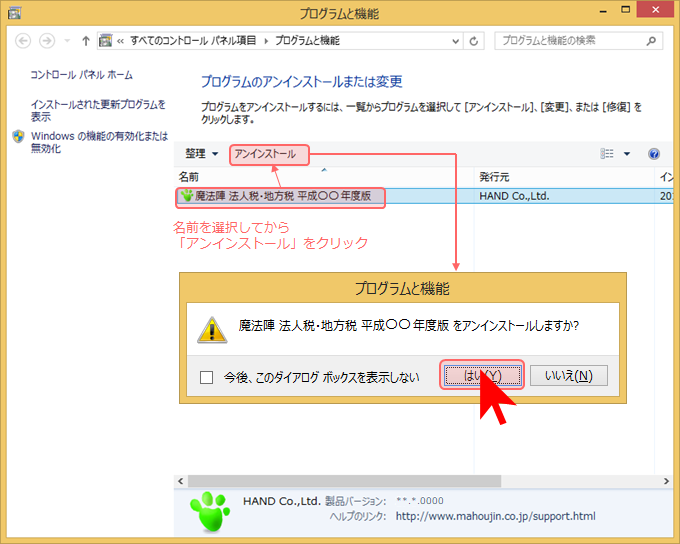Click the search magnifier icon

[651, 41]
